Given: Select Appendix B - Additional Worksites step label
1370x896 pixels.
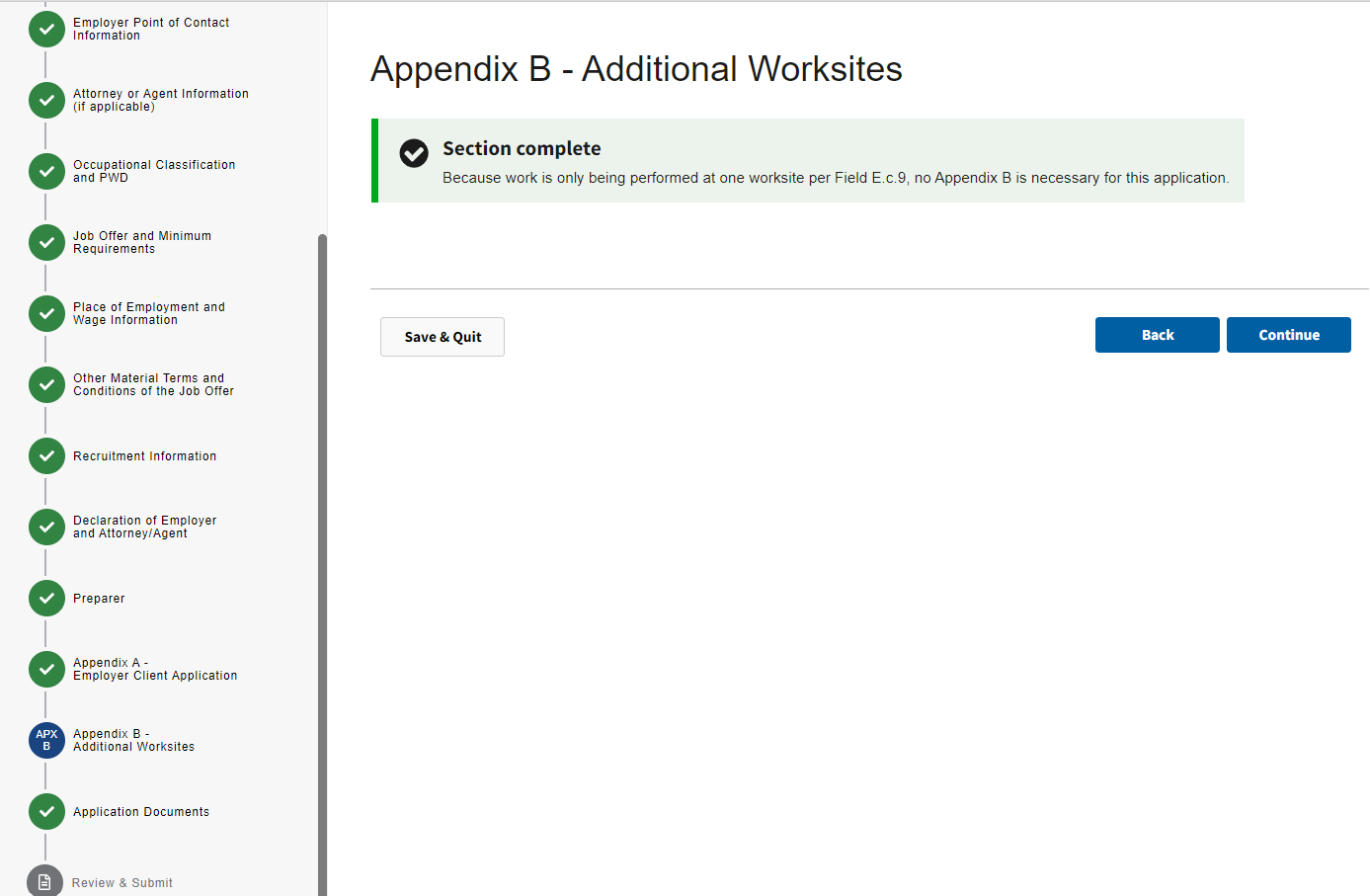Looking at the screenshot, I should pyautogui.click(x=133, y=741).
